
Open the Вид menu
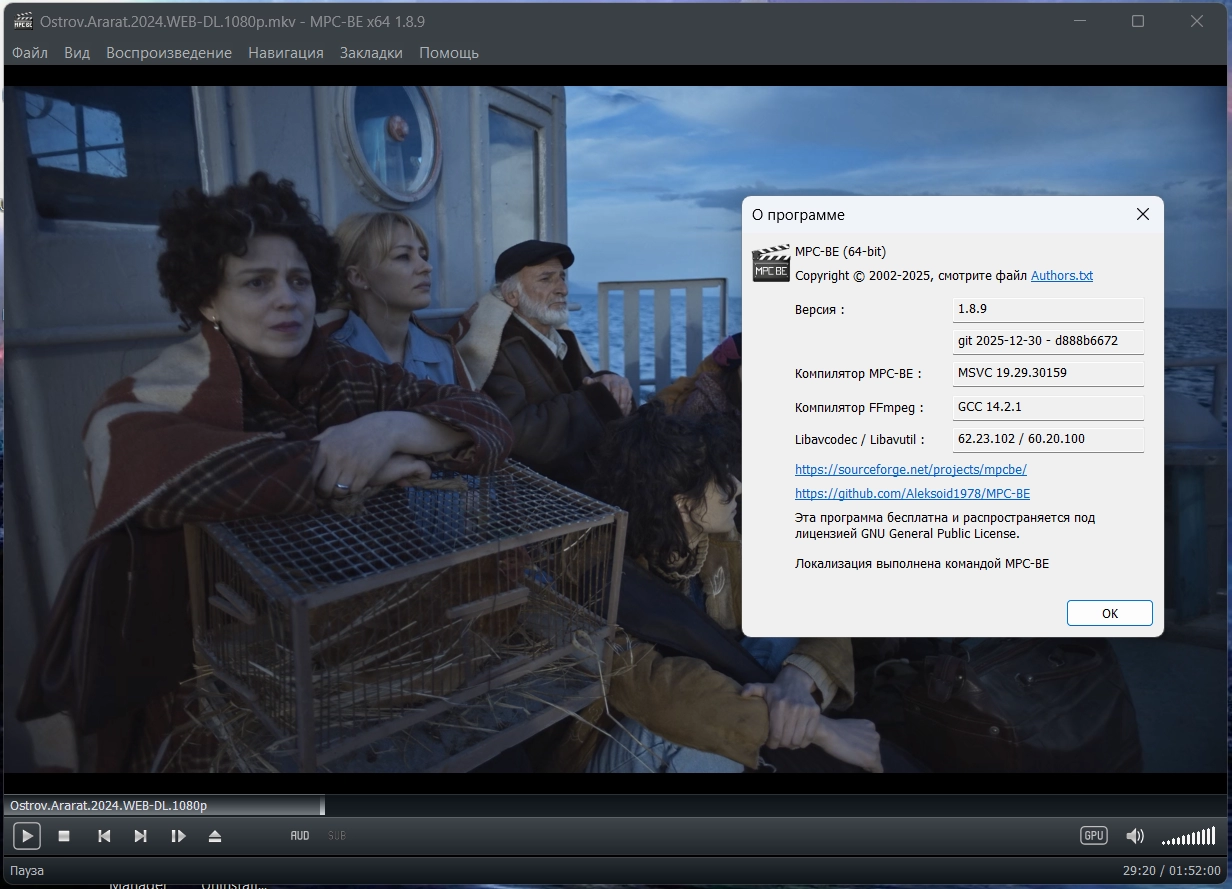(x=77, y=53)
